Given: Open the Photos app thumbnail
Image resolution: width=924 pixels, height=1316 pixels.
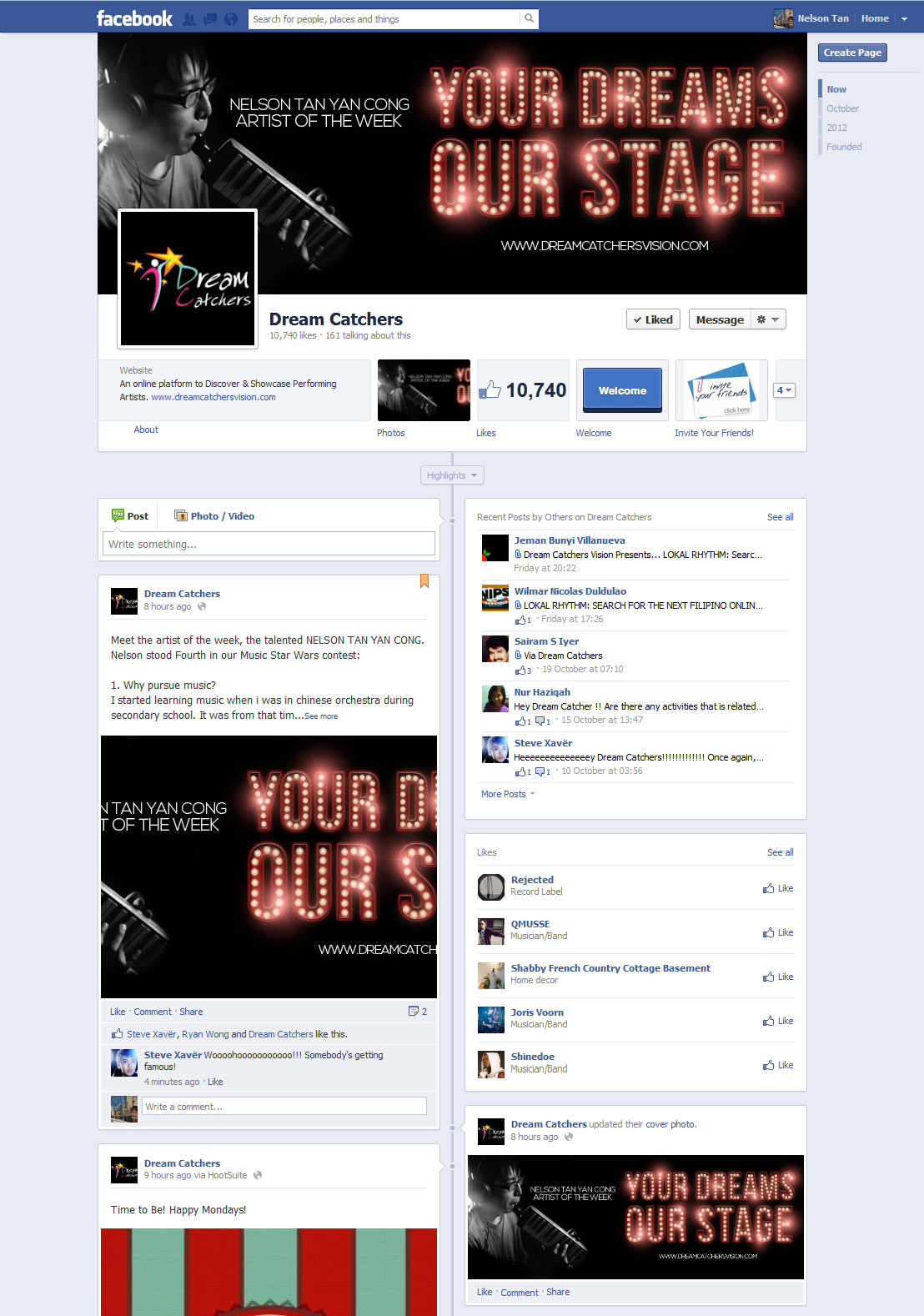Looking at the screenshot, I should point(424,390).
